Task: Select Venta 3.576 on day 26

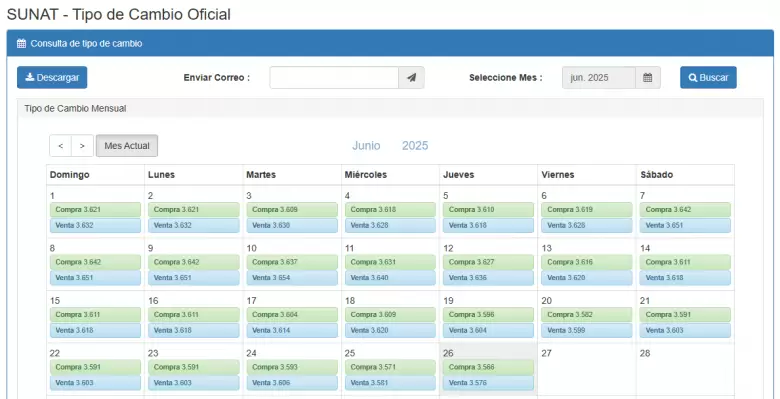Action: point(488,384)
